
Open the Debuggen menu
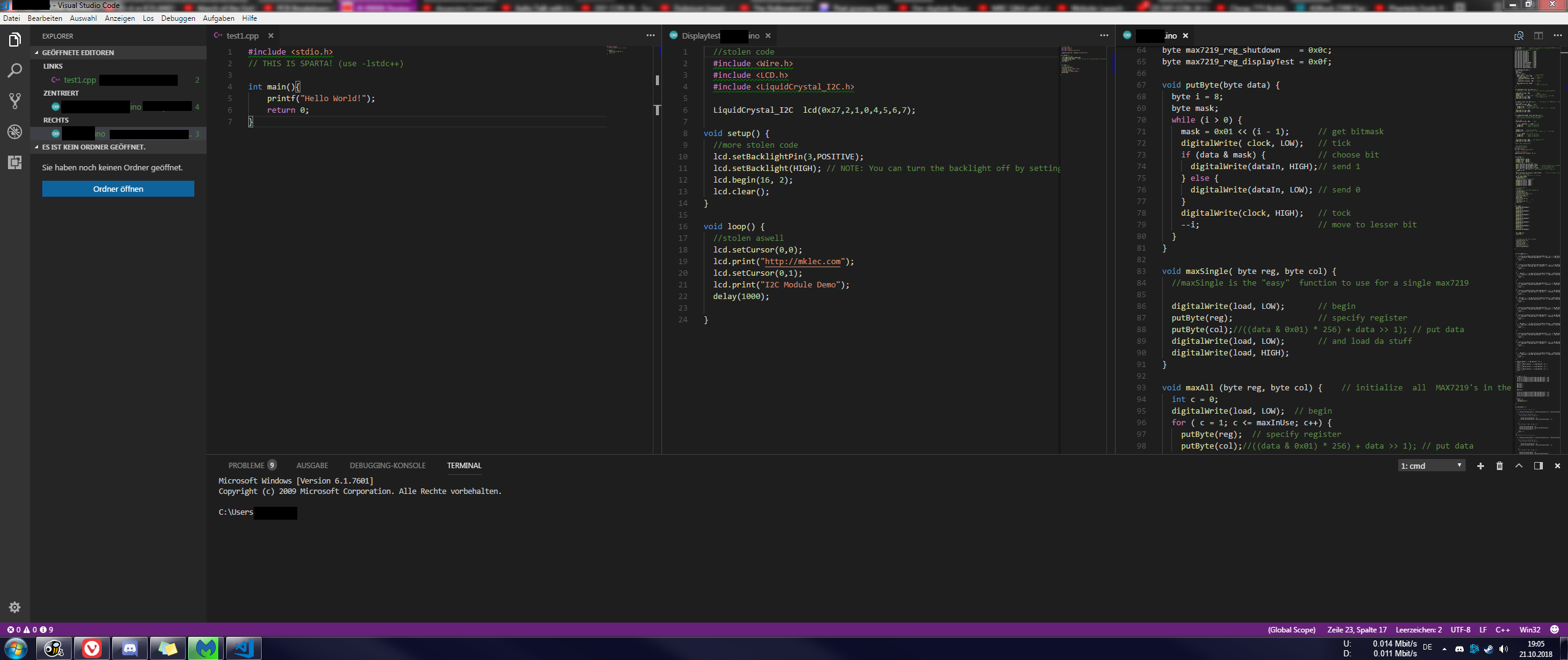178,18
